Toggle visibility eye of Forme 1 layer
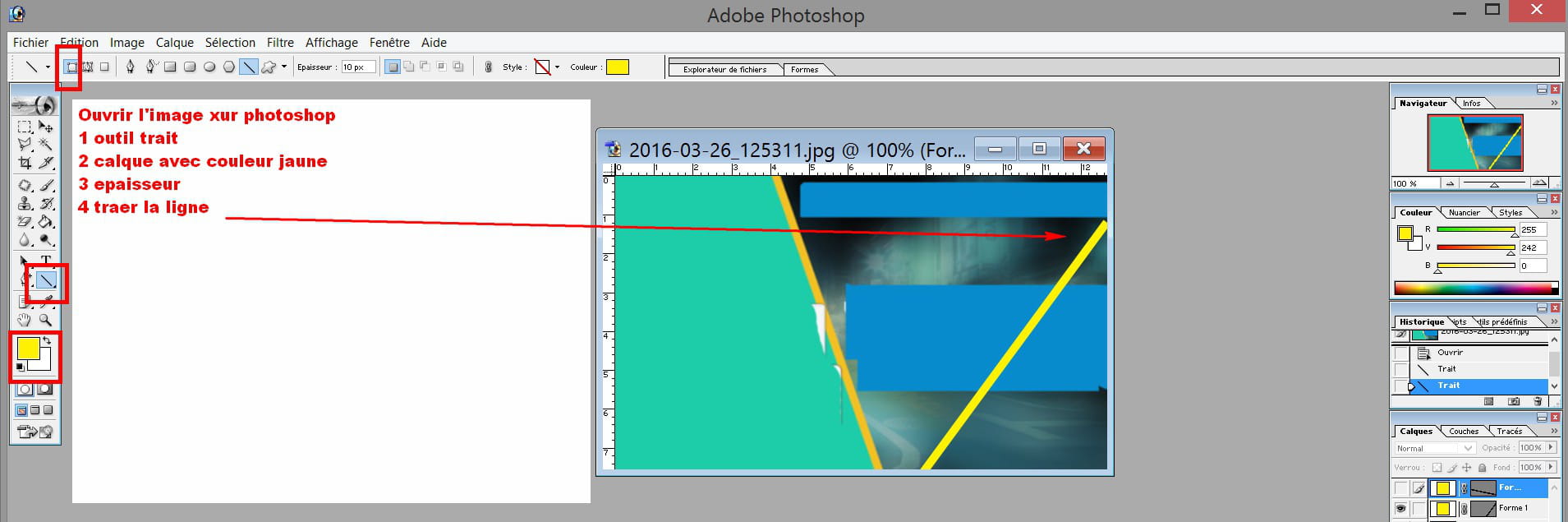The width and height of the screenshot is (1568, 522). pyautogui.click(x=1401, y=509)
